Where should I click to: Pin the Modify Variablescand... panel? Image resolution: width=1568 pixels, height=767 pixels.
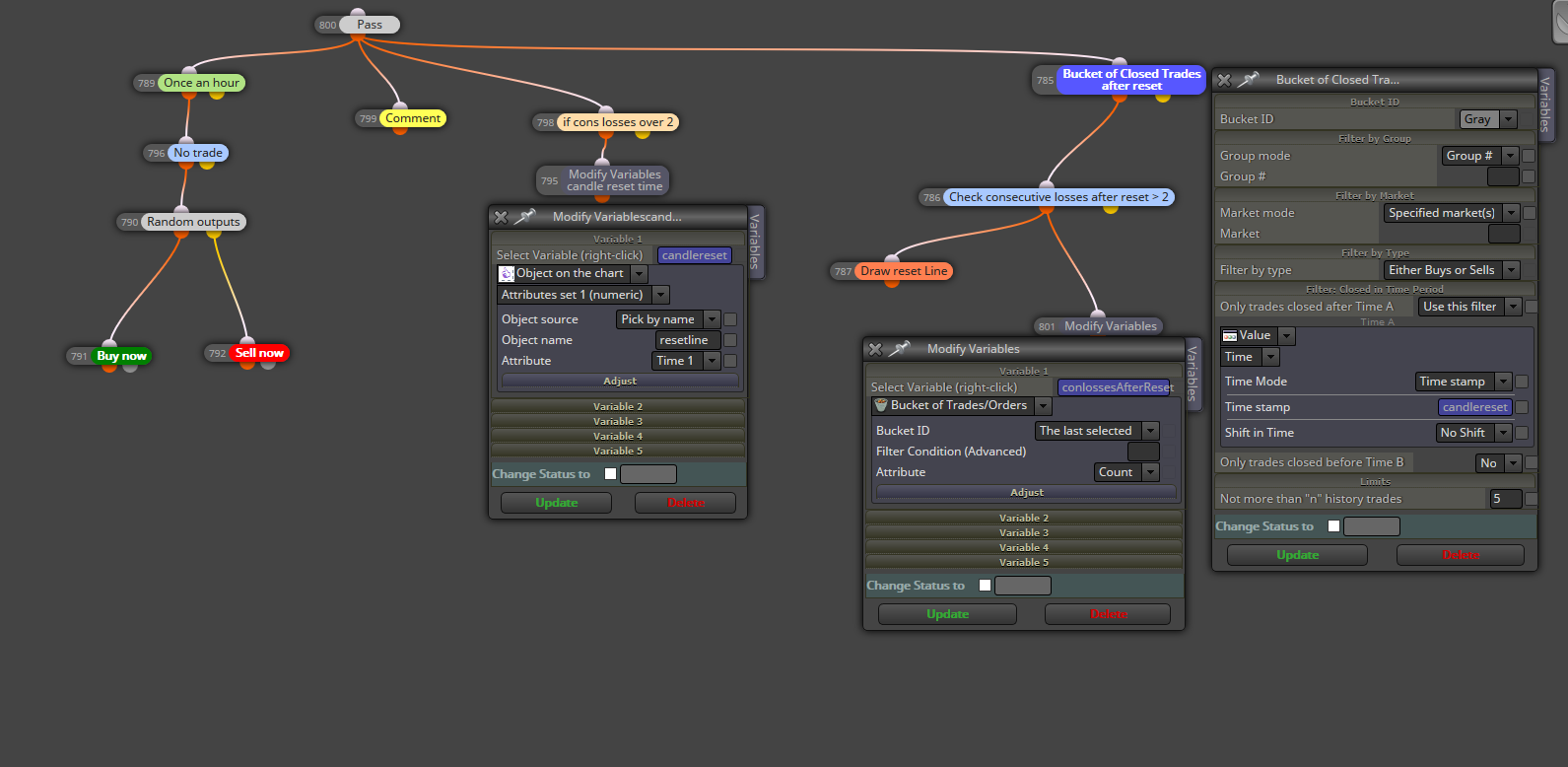(x=524, y=216)
